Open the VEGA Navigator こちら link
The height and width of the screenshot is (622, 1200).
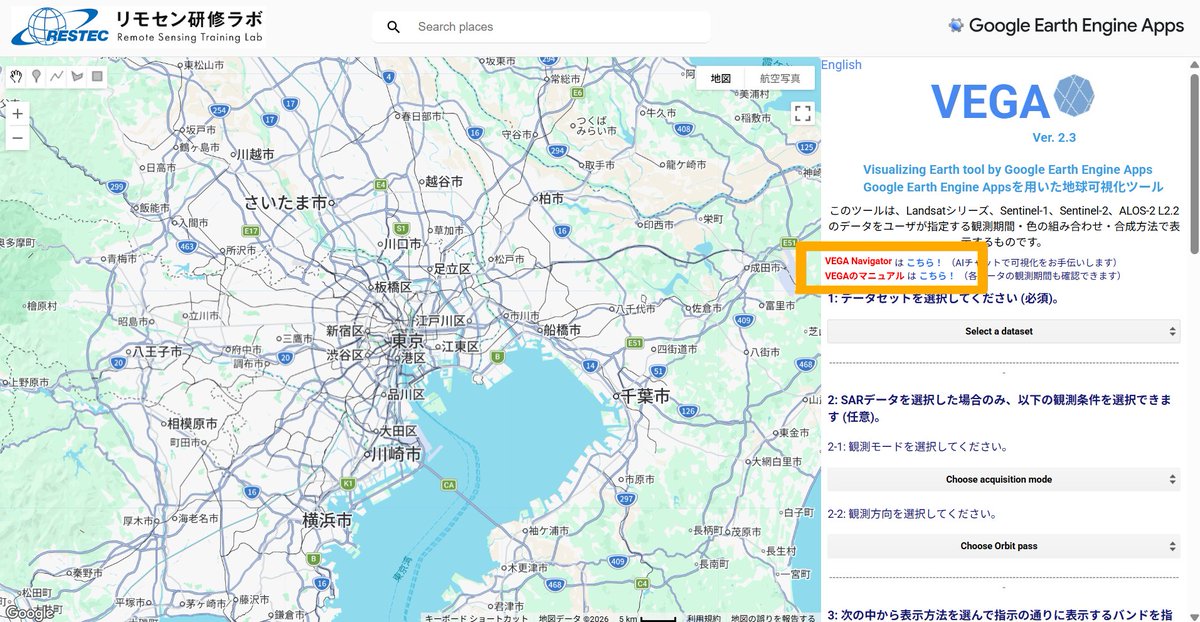923,261
